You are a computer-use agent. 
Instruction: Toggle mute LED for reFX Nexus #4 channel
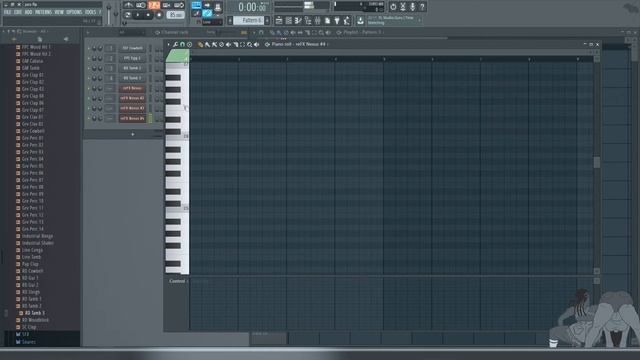click(89, 118)
